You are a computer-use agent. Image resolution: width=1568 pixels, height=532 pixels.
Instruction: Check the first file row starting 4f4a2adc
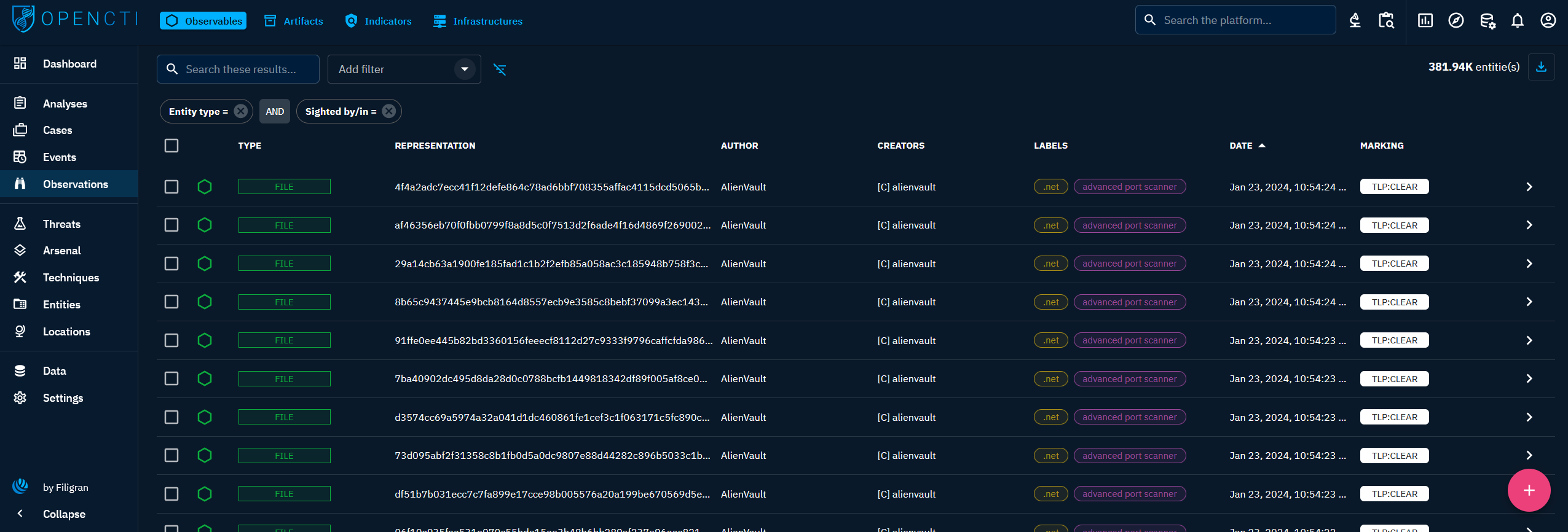pos(171,187)
